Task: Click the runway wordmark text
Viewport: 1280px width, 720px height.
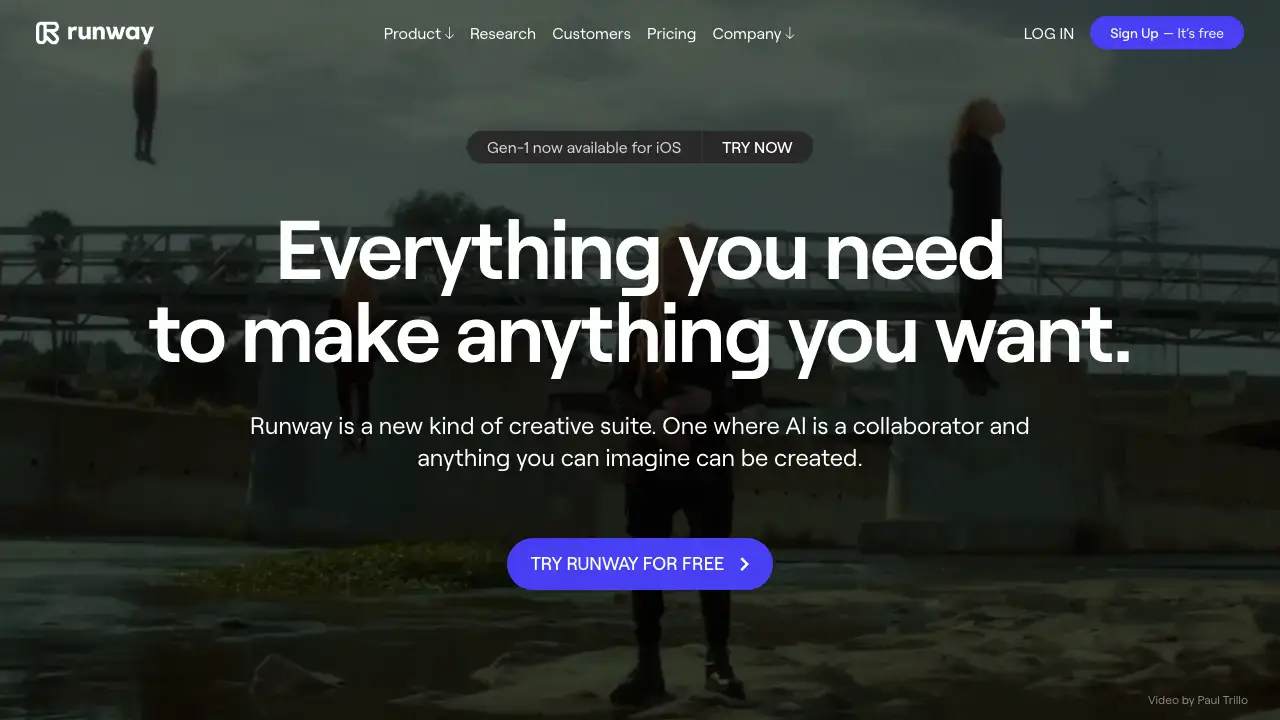Action: click(x=110, y=34)
